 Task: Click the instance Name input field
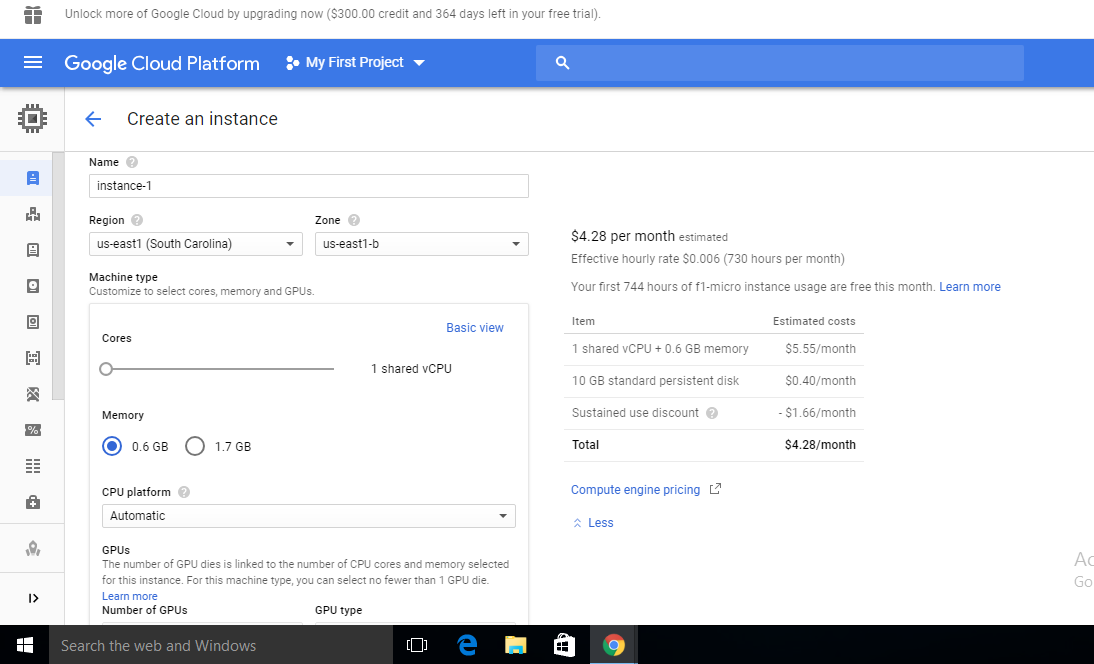(308, 186)
